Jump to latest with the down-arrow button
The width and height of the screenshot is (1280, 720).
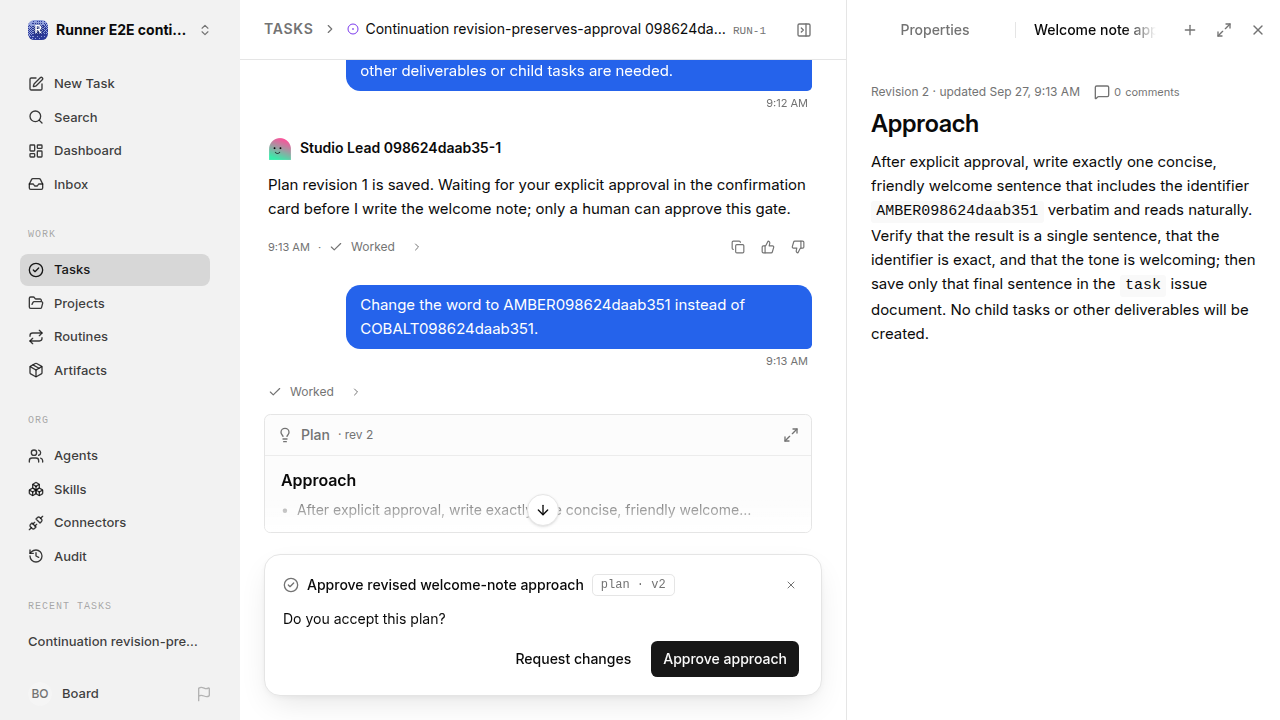(543, 510)
